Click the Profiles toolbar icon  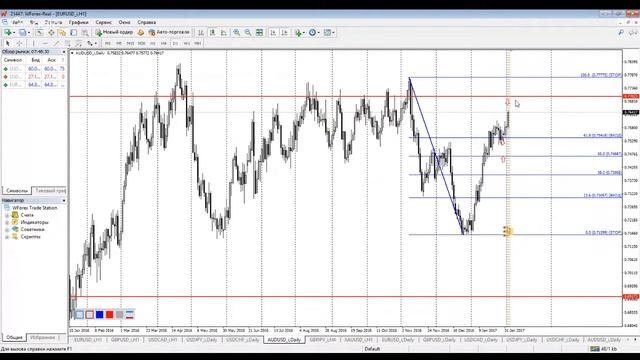tap(22, 32)
